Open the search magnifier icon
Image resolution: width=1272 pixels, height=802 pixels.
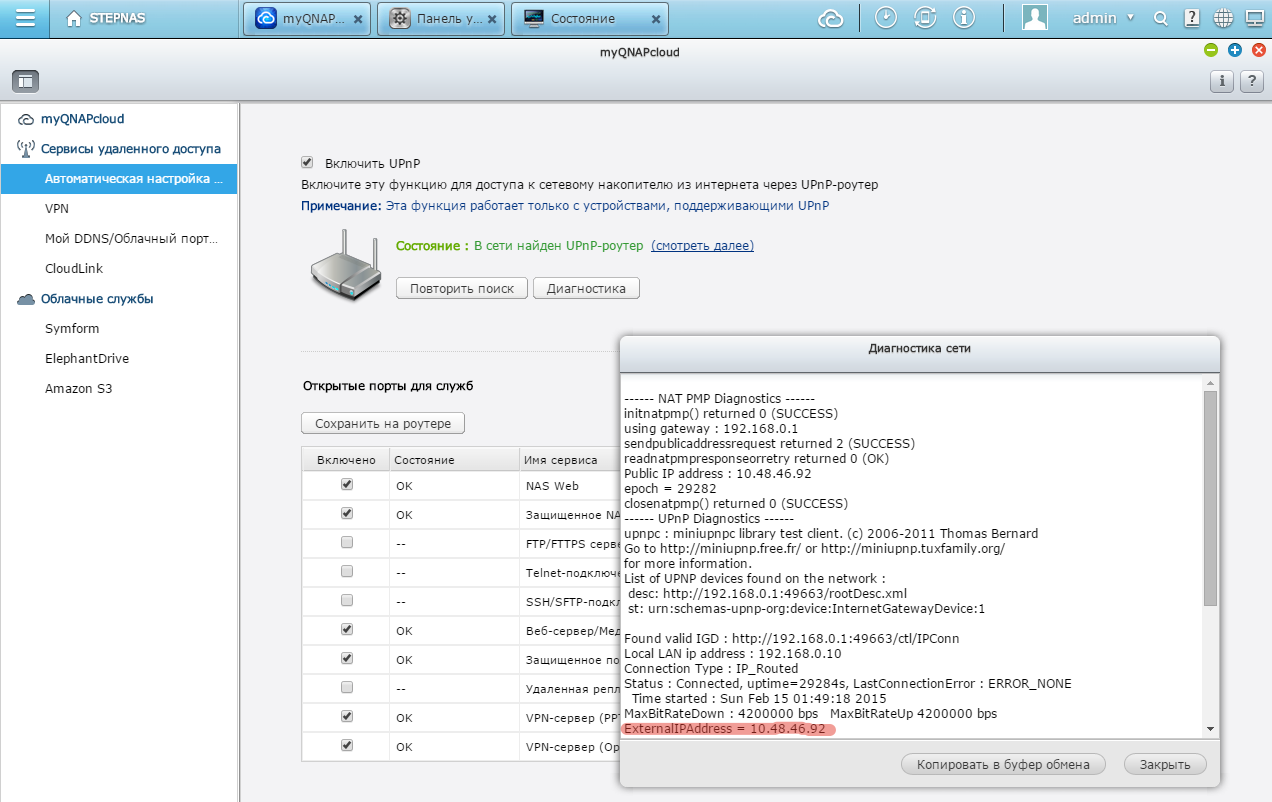pos(1161,18)
